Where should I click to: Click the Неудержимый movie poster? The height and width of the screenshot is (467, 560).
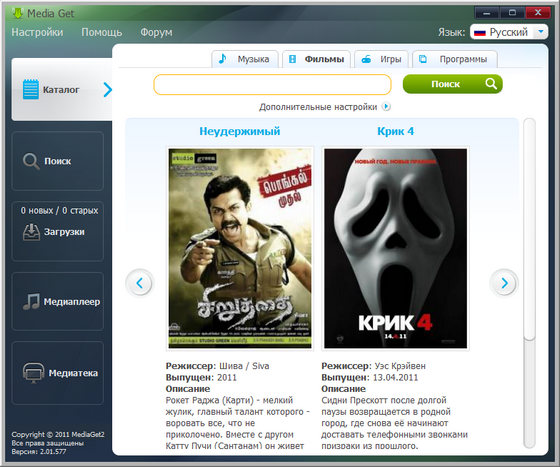[x=240, y=248]
